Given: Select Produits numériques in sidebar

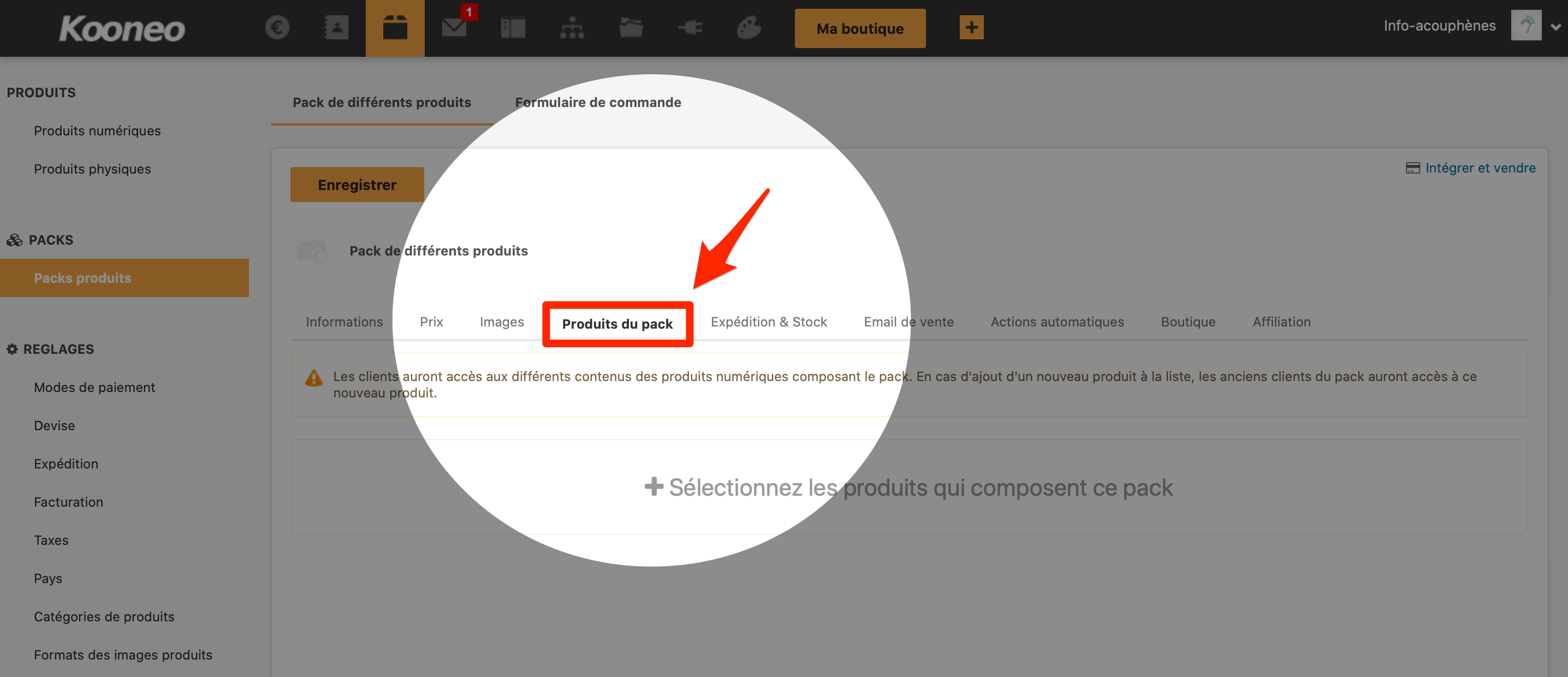Looking at the screenshot, I should click(x=97, y=131).
